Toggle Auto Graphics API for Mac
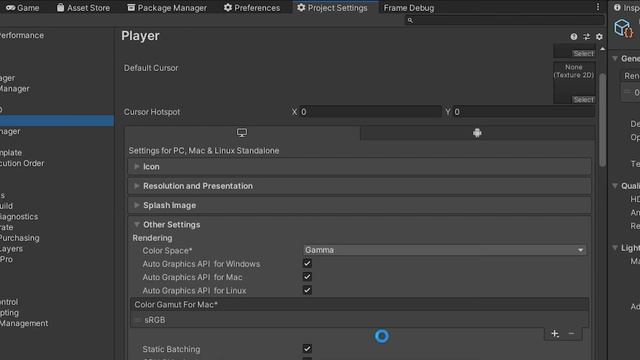This screenshot has width=640, height=360. (x=307, y=277)
